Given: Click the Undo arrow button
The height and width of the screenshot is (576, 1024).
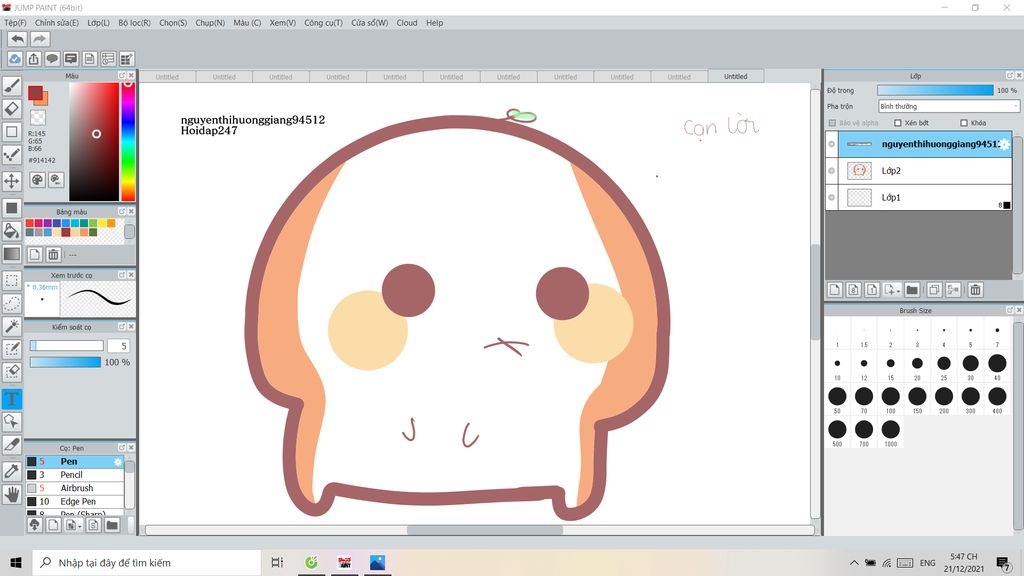Looking at the screenshot, I should 18,39.
